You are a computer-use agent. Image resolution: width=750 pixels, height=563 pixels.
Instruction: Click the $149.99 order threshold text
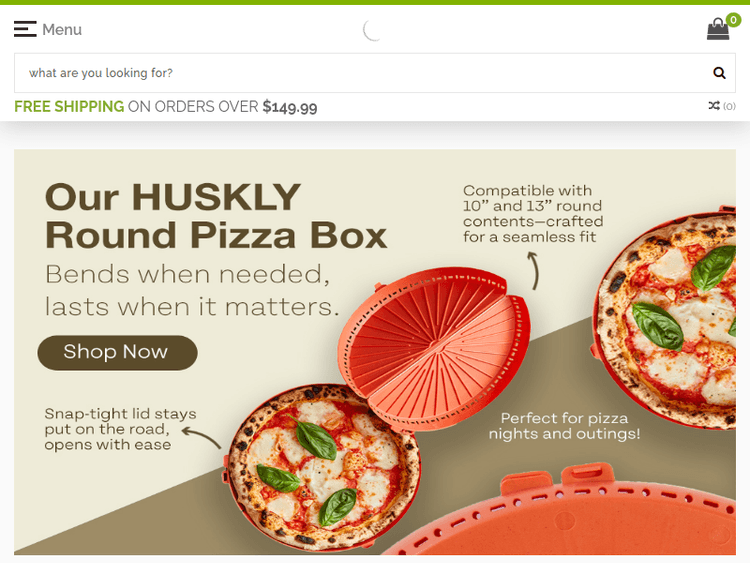coord(290,107)
